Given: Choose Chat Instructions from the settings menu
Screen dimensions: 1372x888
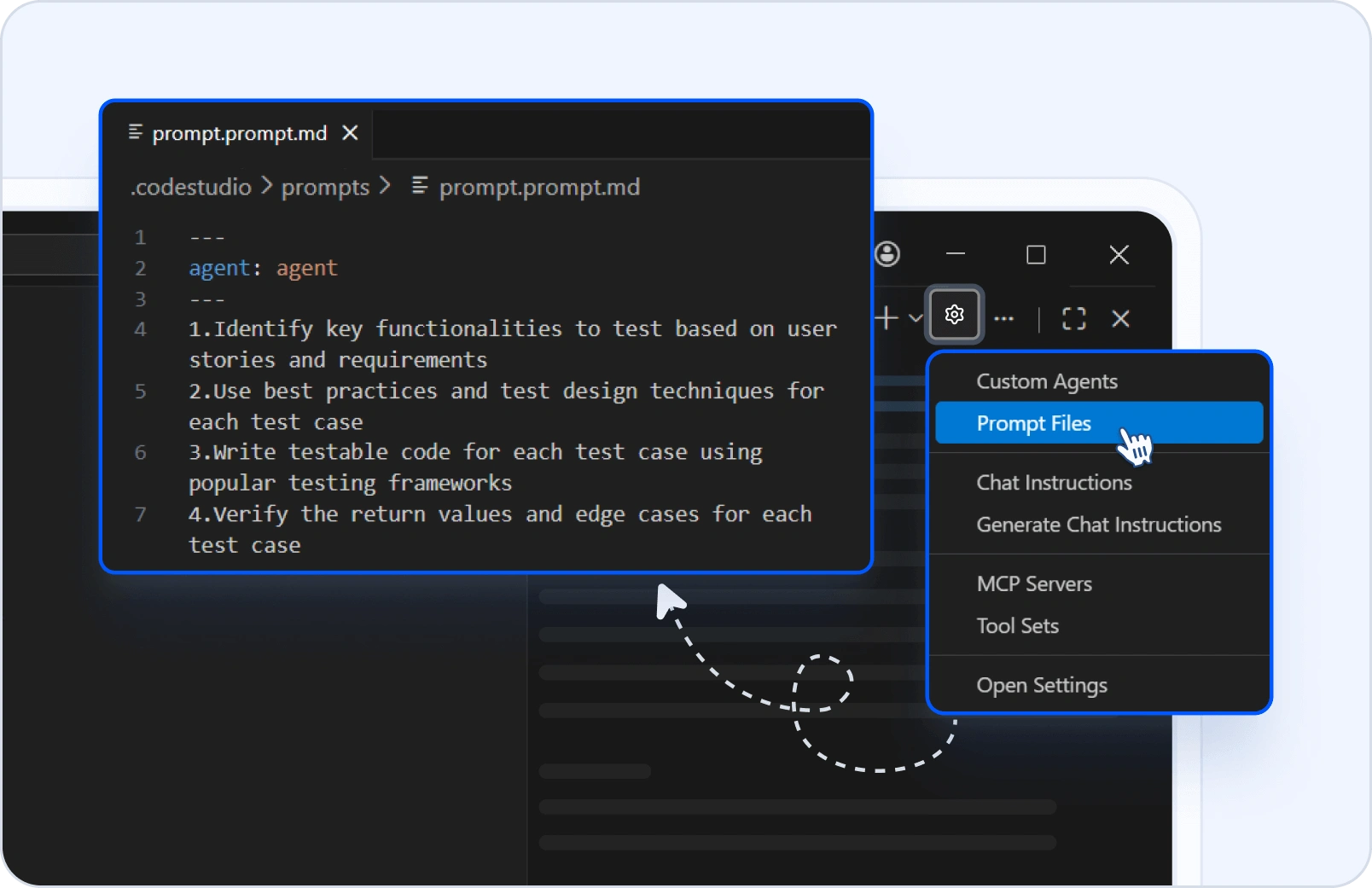Looking at the screenshot, I should pyautogui.click(x=1054, y=482).
